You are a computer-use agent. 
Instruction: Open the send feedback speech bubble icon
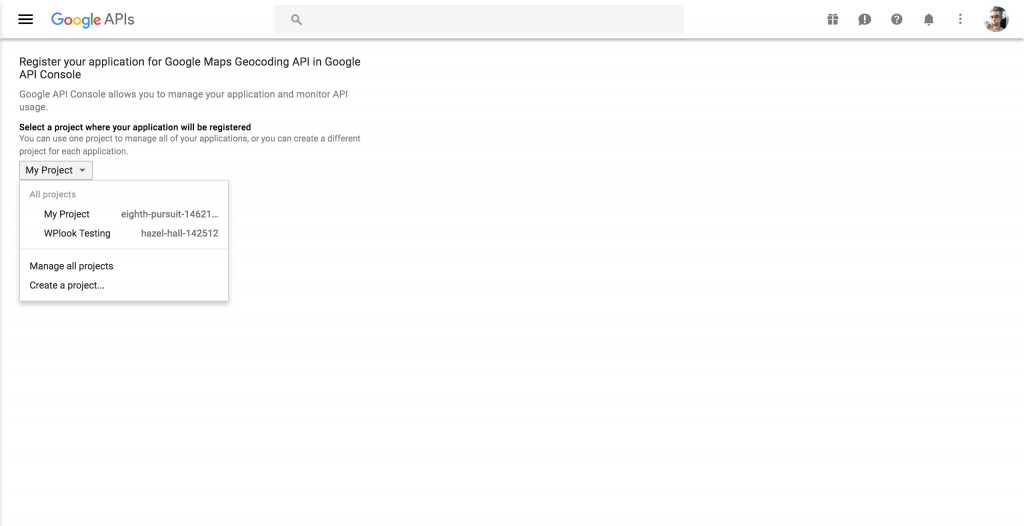pyautogui.click(x=864, y=19)
